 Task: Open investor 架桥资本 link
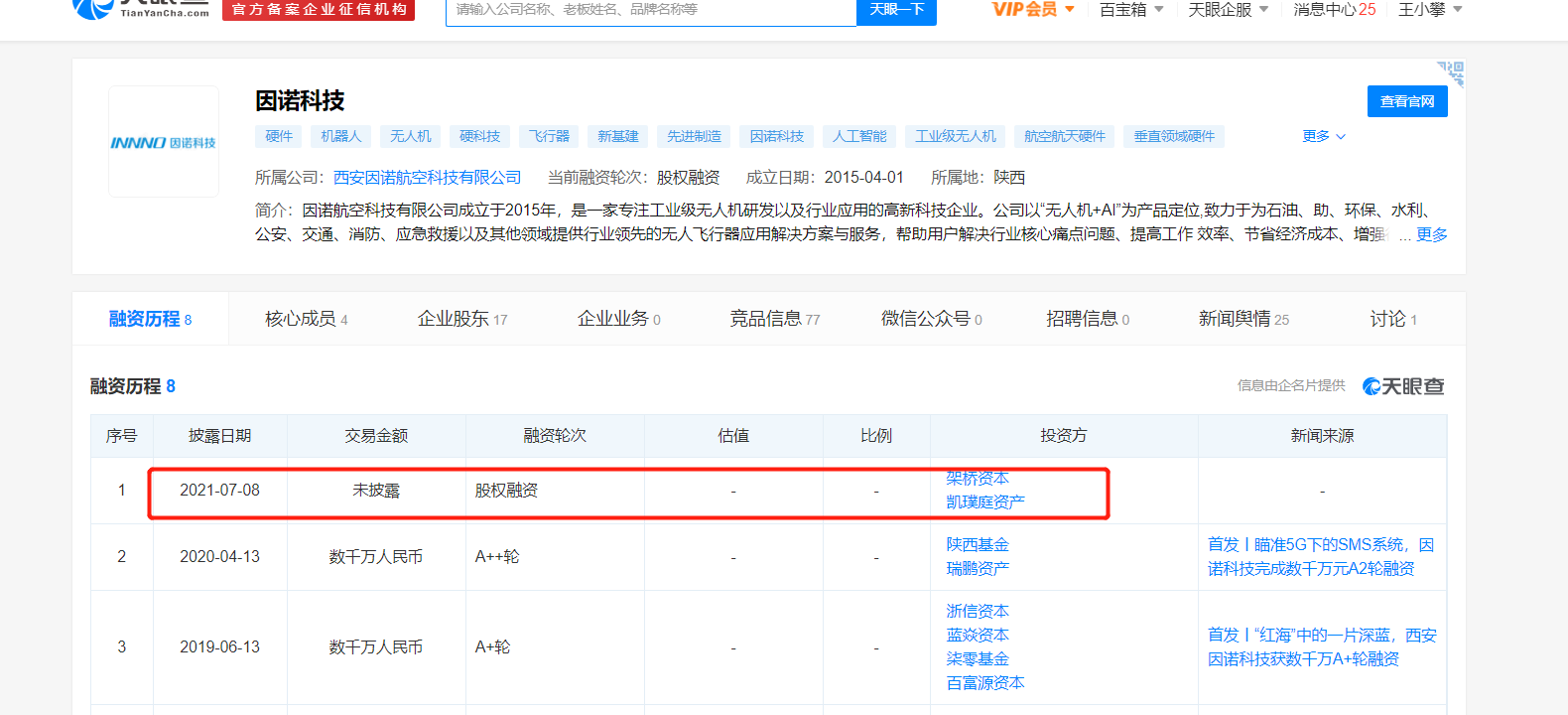(x=978, y=478)
